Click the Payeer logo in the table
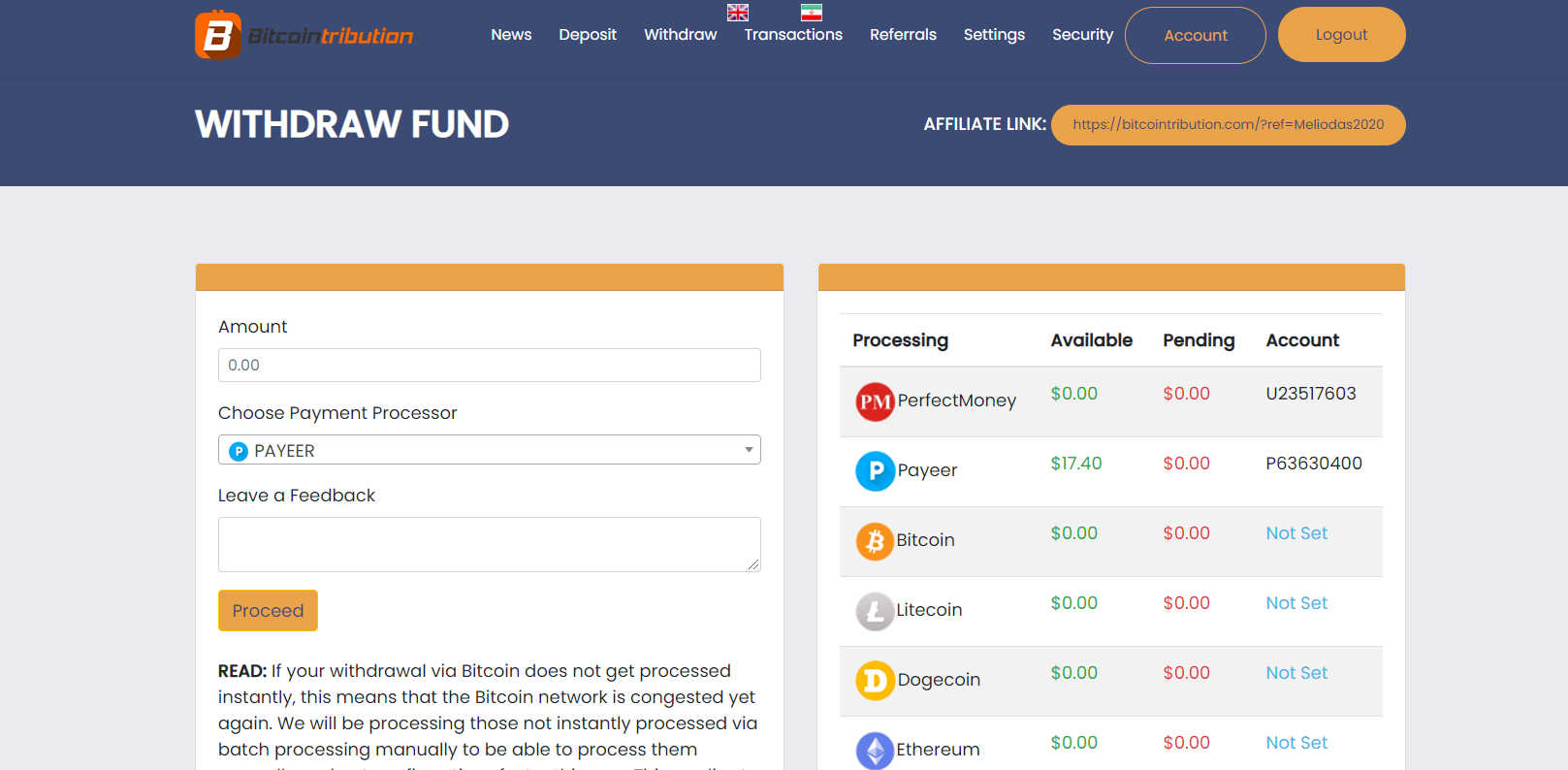This screenshot has height=770, width=1568. (x=875, y=471)
